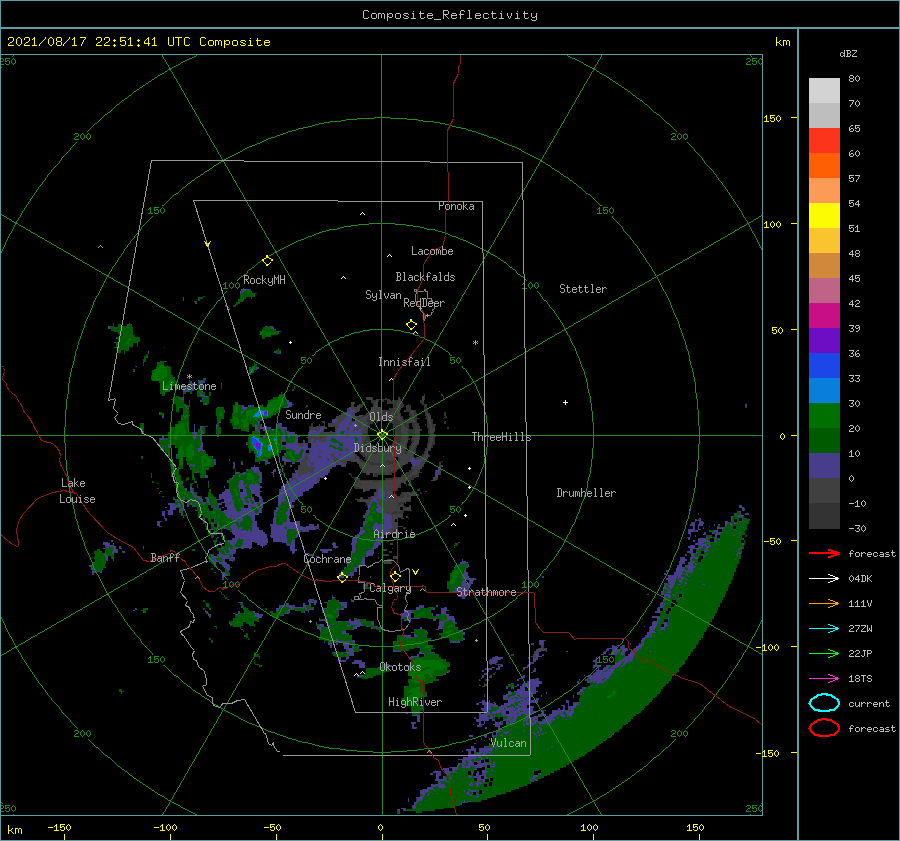Click the Lacombe city label
The width and height of the screenshot is (900, 841).
point(432,251)
